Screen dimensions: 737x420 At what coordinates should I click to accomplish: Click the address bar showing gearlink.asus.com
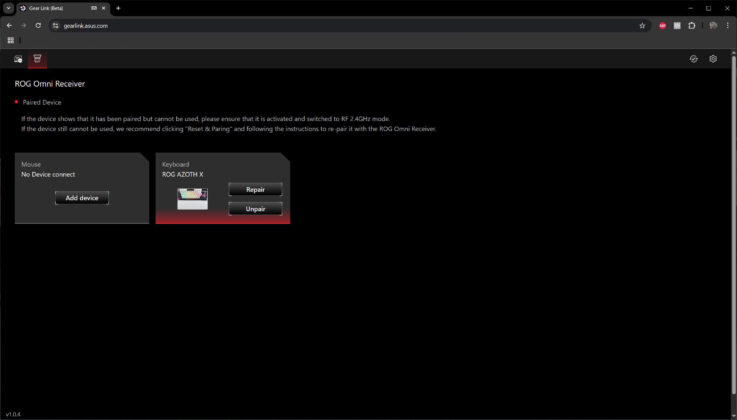(350, 26)
